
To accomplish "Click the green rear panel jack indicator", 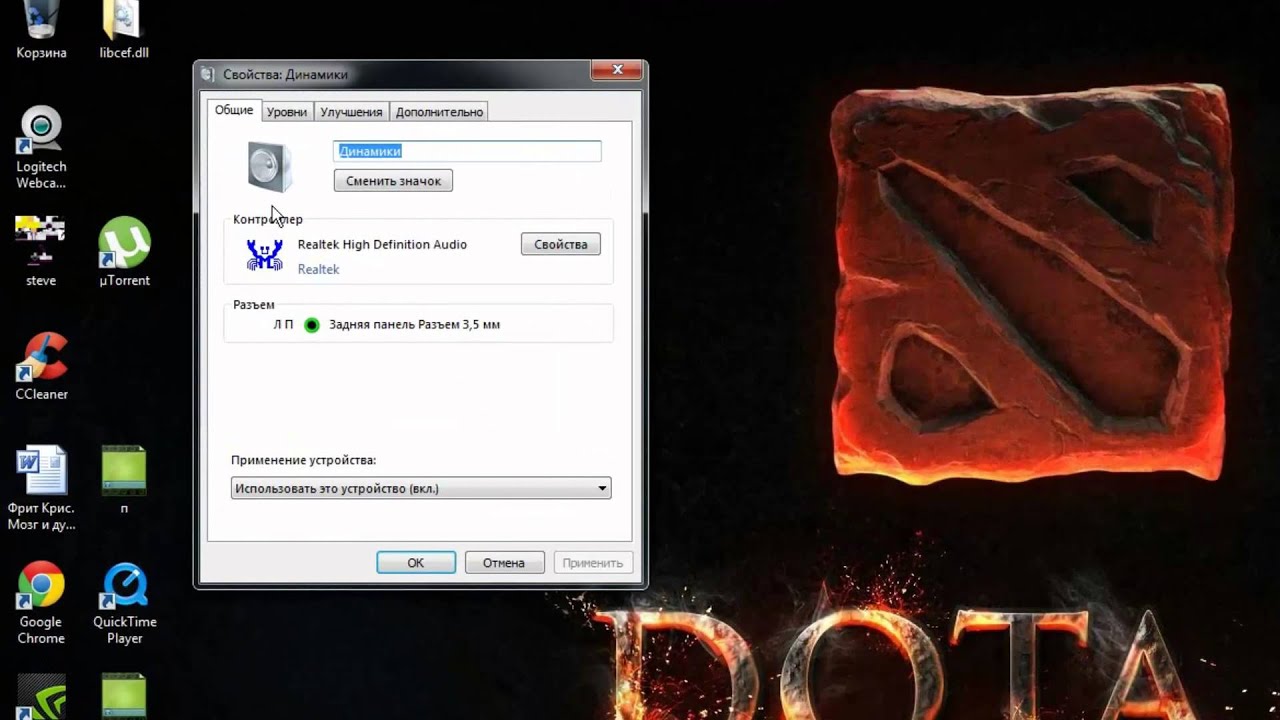I will pos(312,325).
